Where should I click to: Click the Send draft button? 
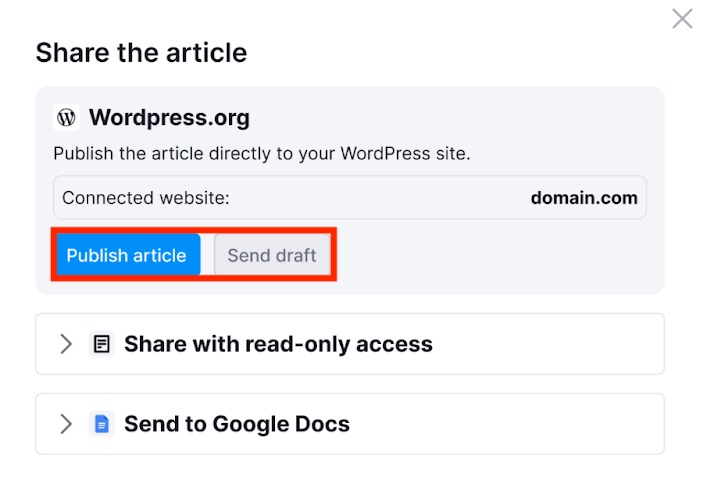coord(272,255)
